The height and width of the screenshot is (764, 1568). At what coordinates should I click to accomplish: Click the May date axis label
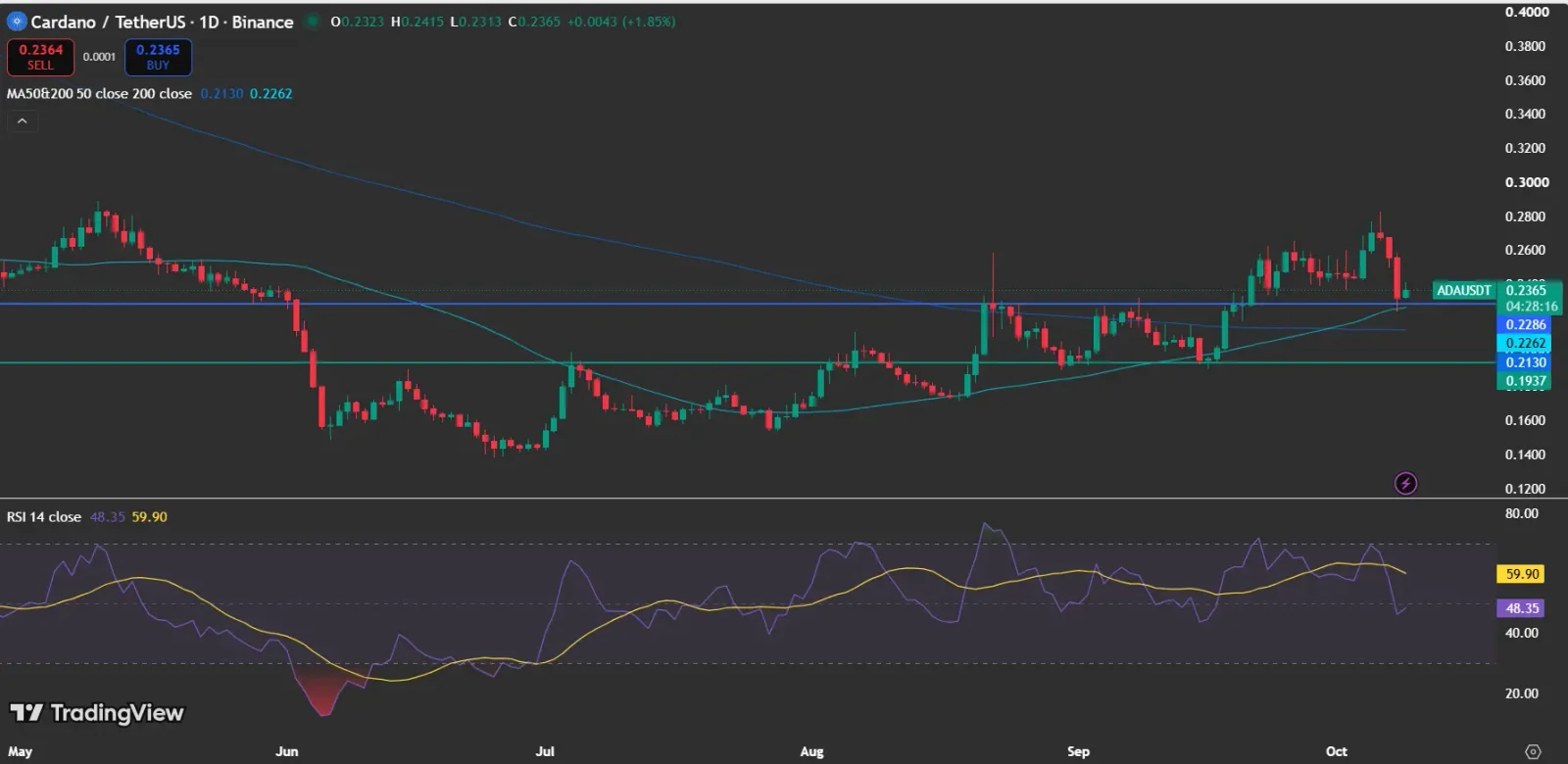click(x=20, y=751)
